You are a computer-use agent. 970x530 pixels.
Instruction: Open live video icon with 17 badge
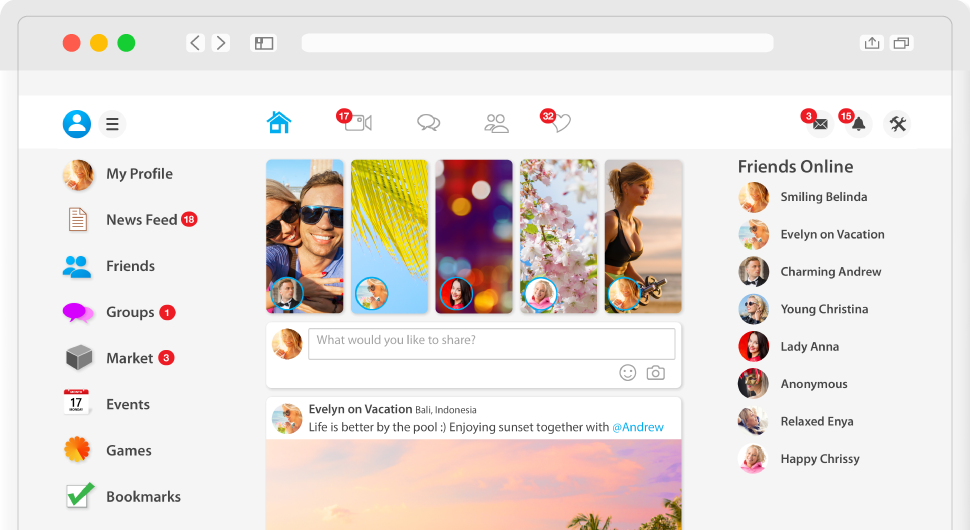(x=357, y=123)
